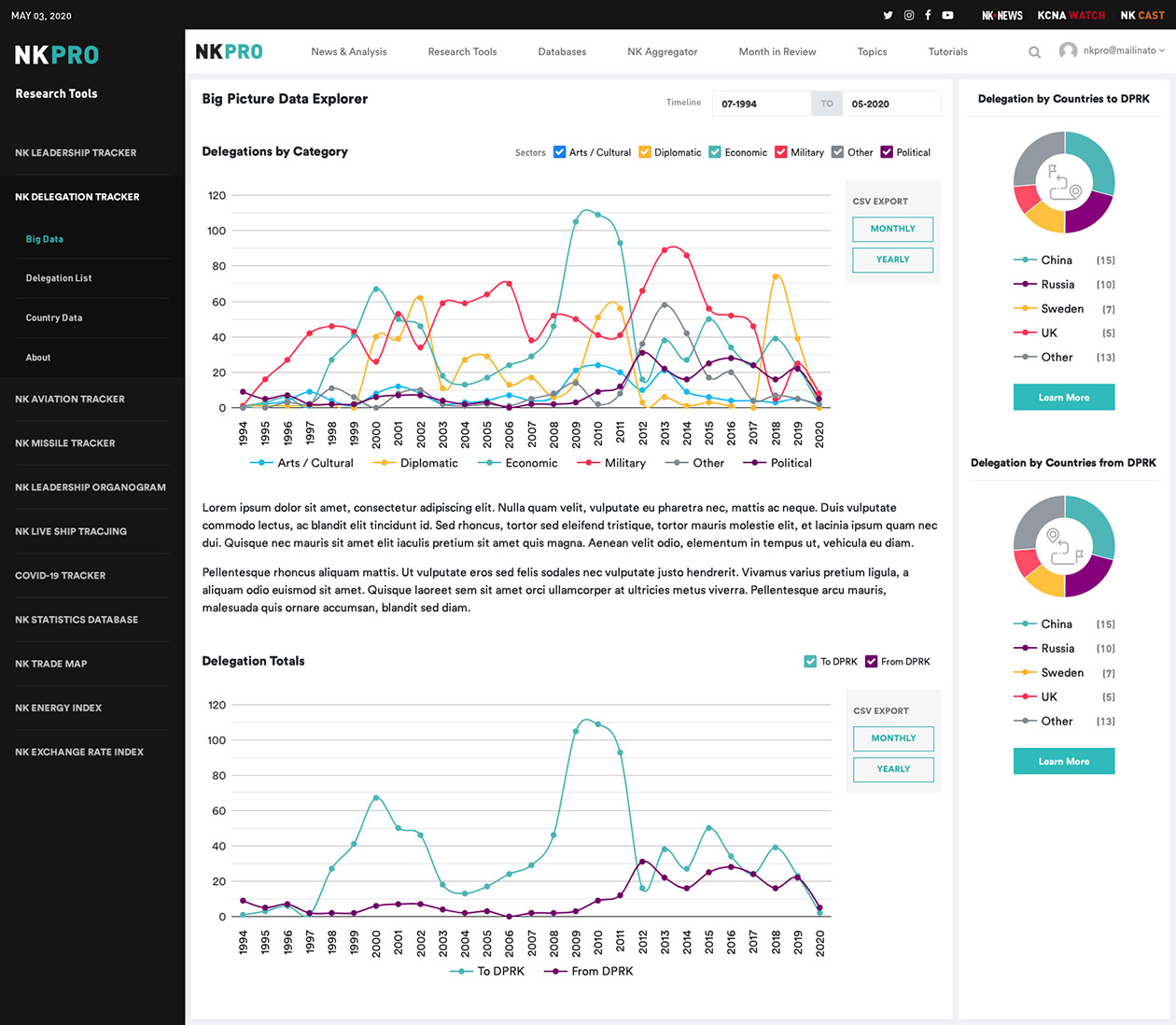The width and height of the screenshot is (1176, 1025).
Task: Click the purple Russia segment in top donut
Action: 1090,213
